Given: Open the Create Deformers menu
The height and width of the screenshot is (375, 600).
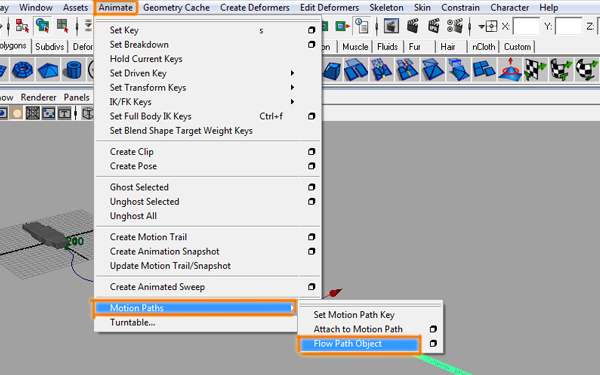Looking at the screenshot, I should pos(255,7).
